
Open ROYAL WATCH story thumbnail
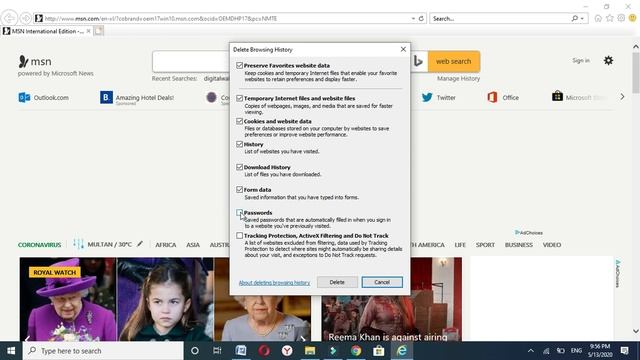pos(165,299)
